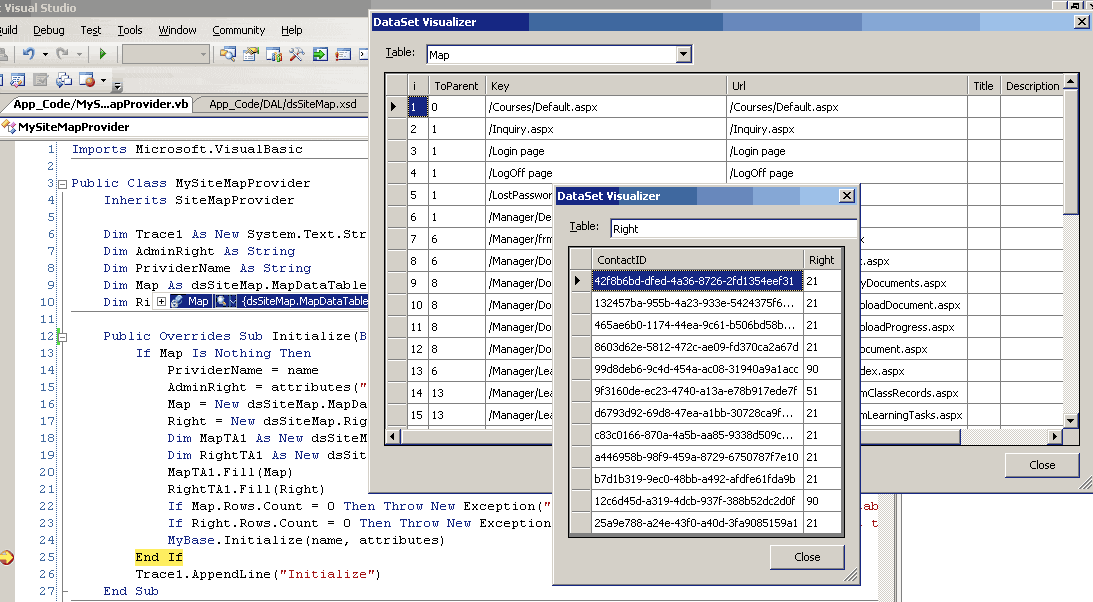This screenshot has height=602, width=1093.
Task: Open the Debug menu
Action: coord(49,30)
